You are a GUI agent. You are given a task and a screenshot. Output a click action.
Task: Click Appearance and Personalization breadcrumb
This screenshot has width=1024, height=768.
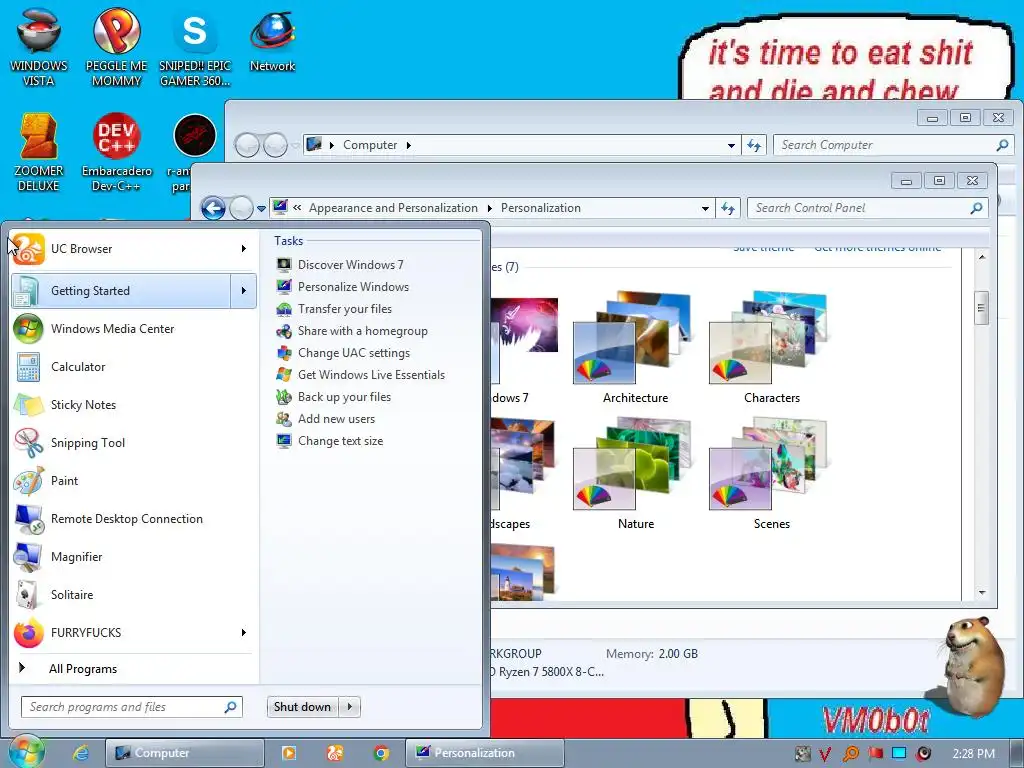click(x=393, y=208)
